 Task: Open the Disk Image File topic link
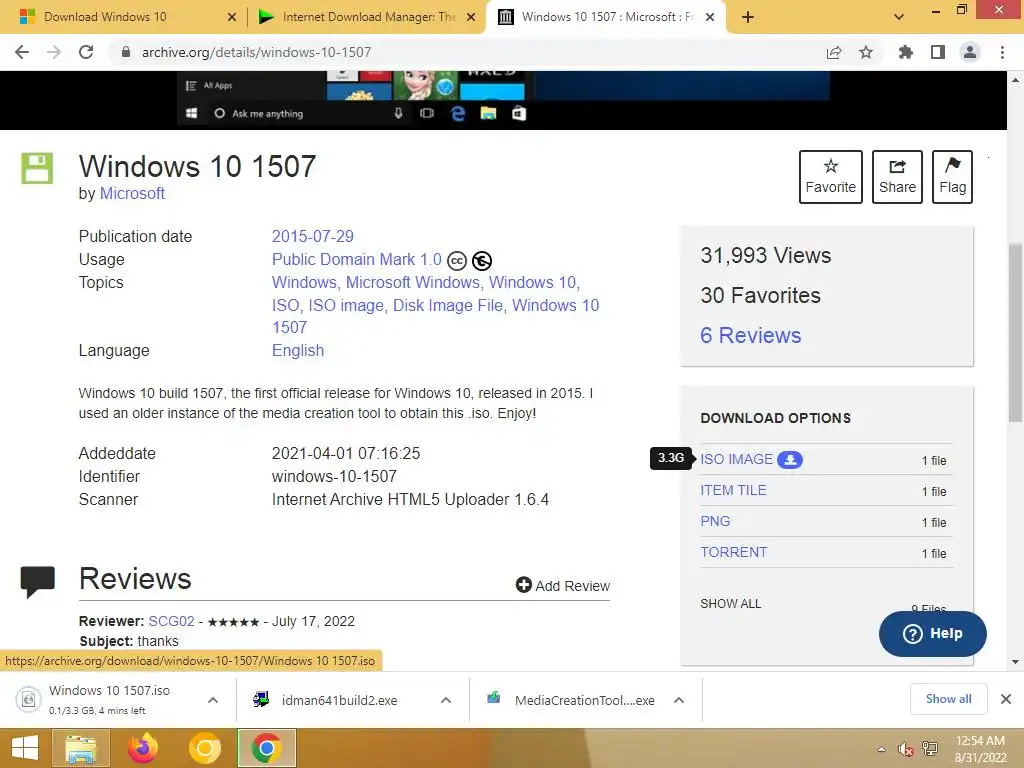pyautogui.click(x=449, y=306)
